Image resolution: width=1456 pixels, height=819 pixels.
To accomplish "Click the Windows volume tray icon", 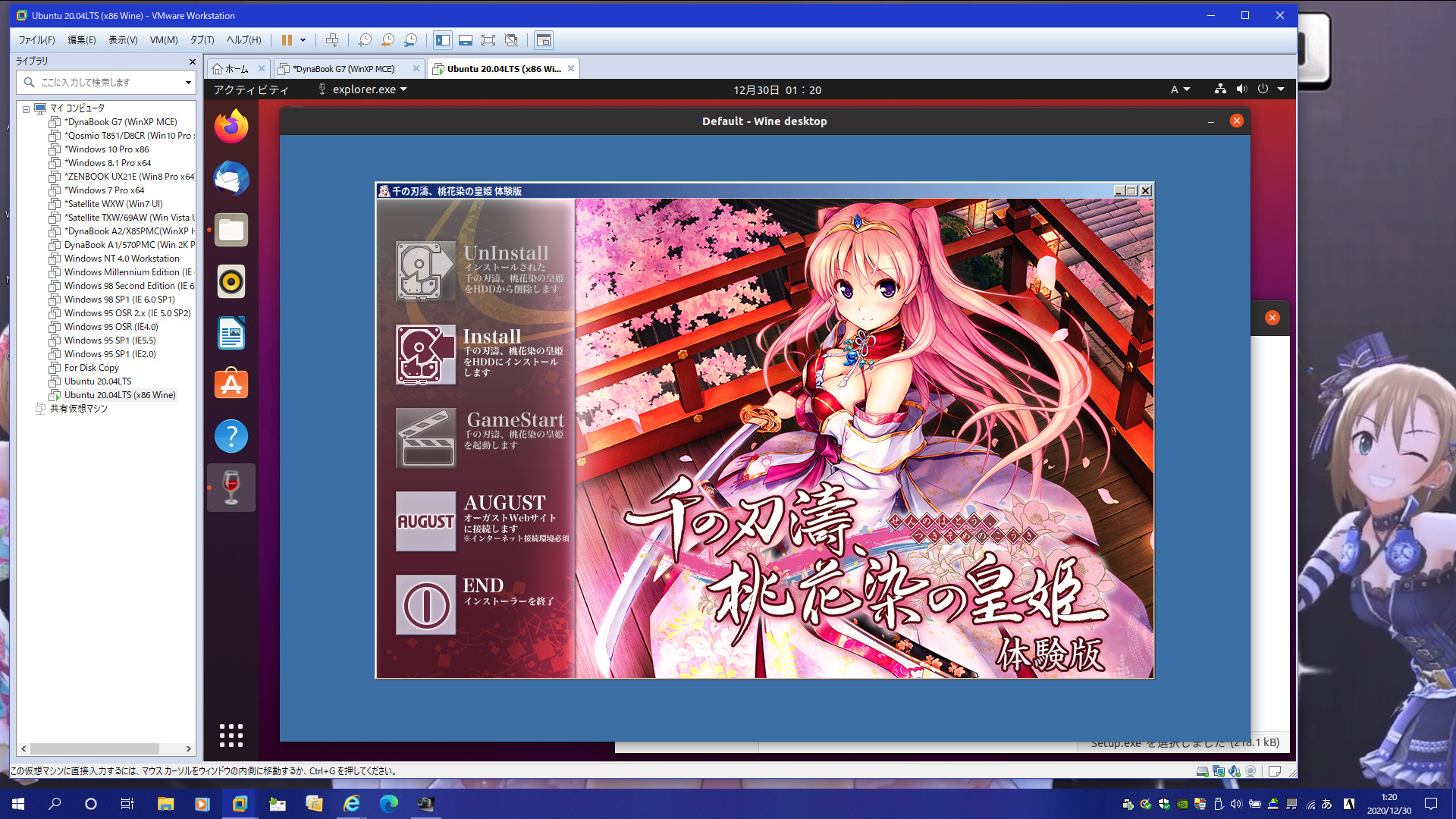I will pos(1236,804).
